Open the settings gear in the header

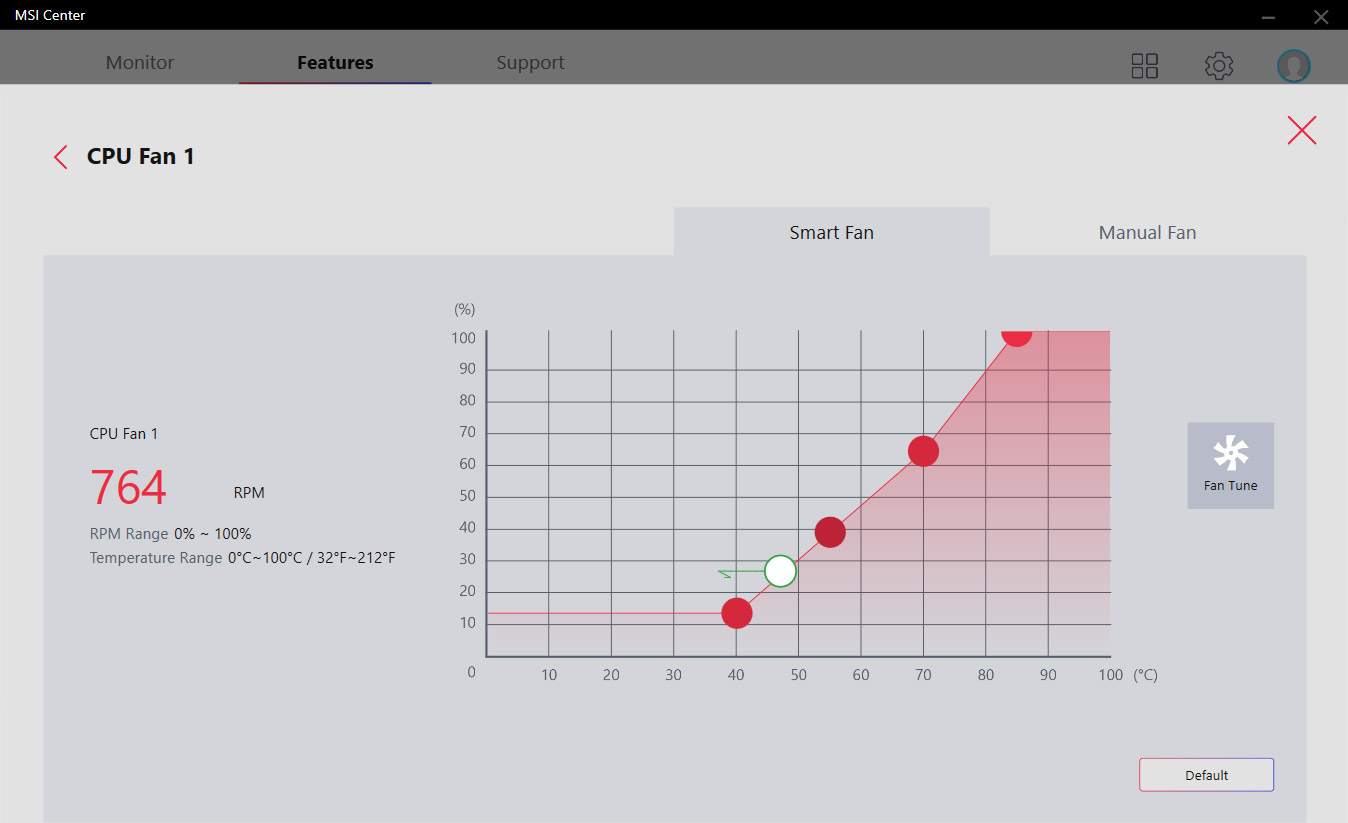[1218, 66]
